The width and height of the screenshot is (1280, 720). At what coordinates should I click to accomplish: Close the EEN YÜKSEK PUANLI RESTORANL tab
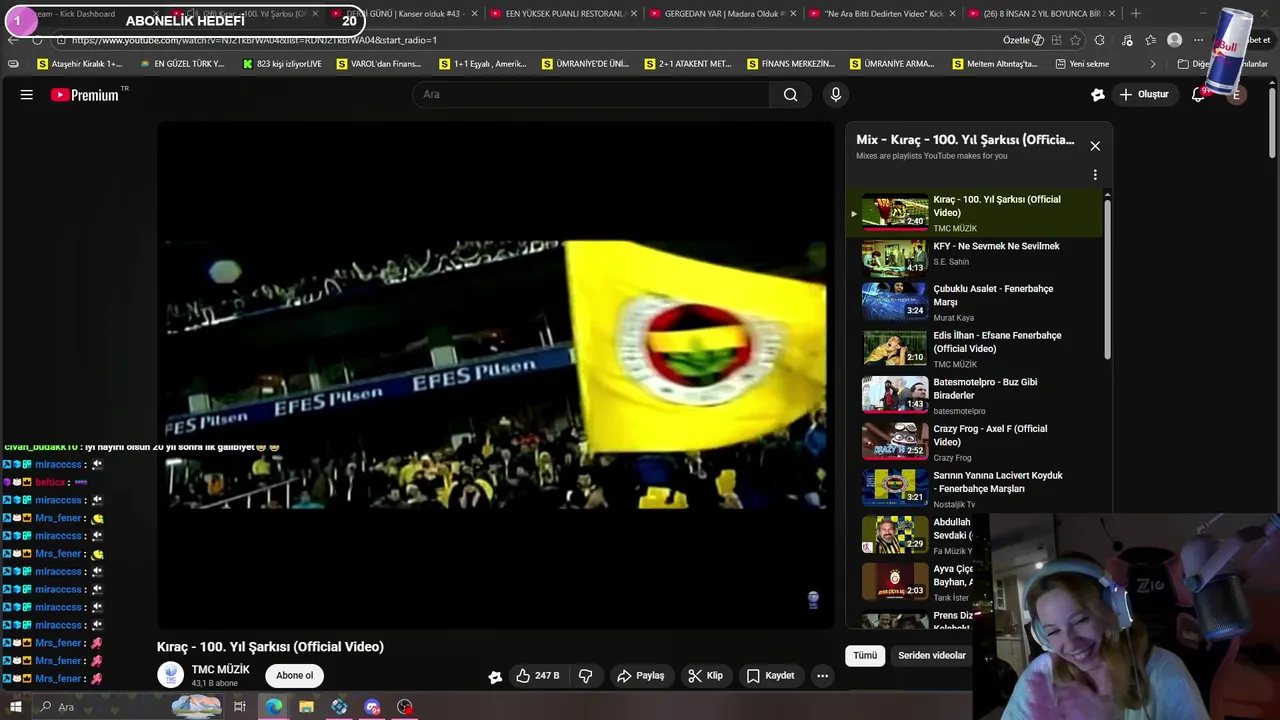pyautogui.click(x=634, y=14)
